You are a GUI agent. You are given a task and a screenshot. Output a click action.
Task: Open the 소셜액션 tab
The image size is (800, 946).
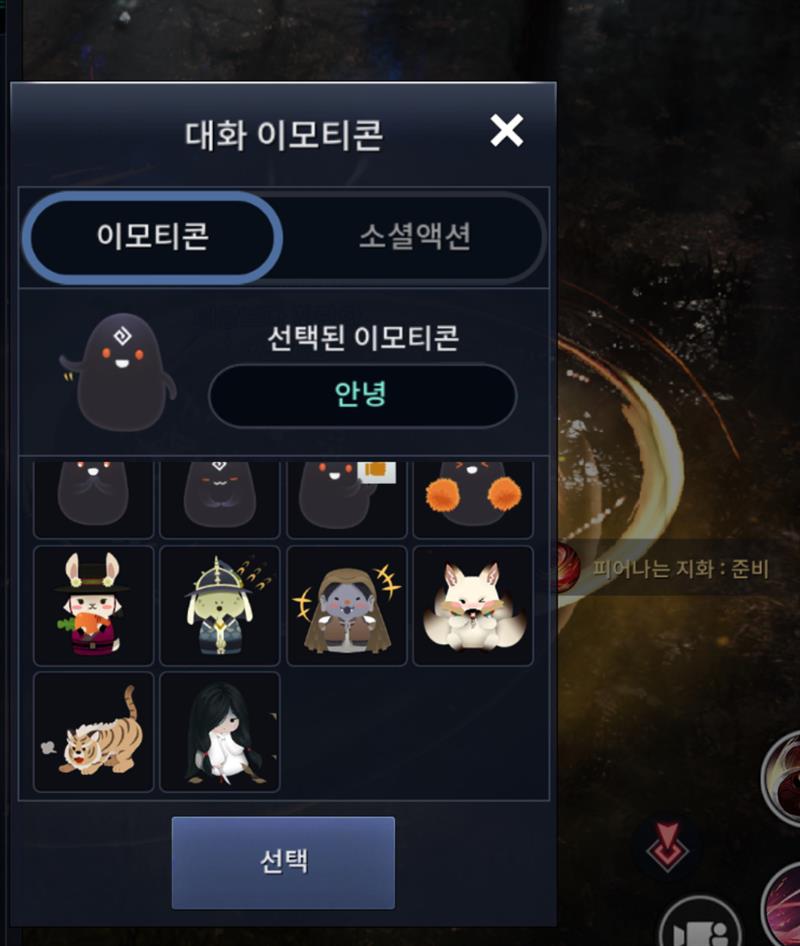coord(415,236)
